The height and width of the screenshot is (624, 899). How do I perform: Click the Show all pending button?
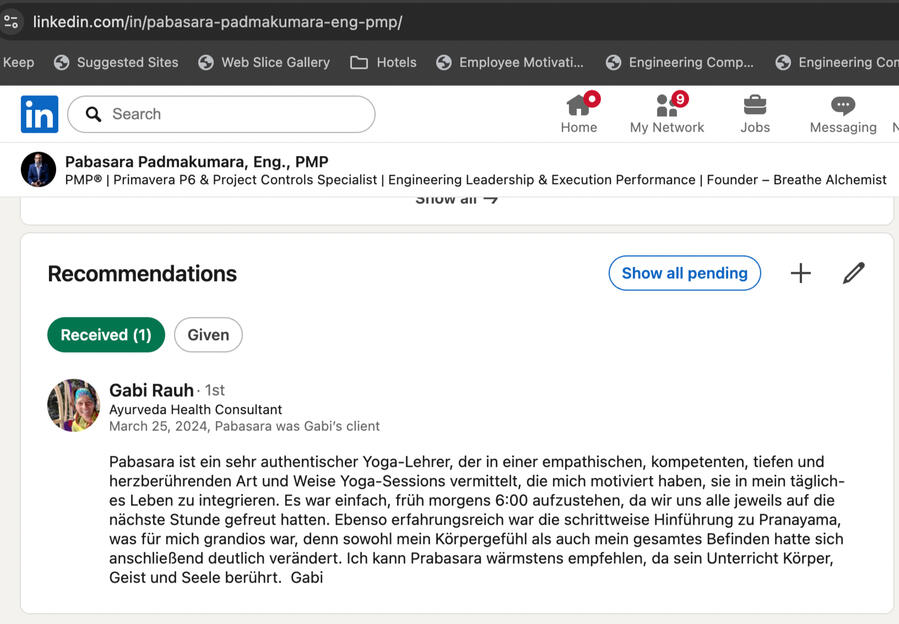coord(684,273)
